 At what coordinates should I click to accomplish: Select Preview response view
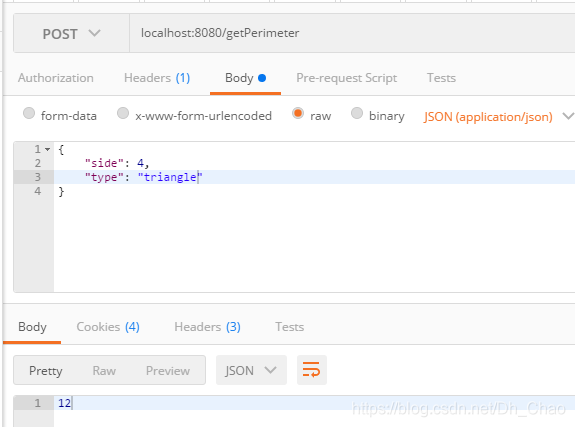[168, 371]
